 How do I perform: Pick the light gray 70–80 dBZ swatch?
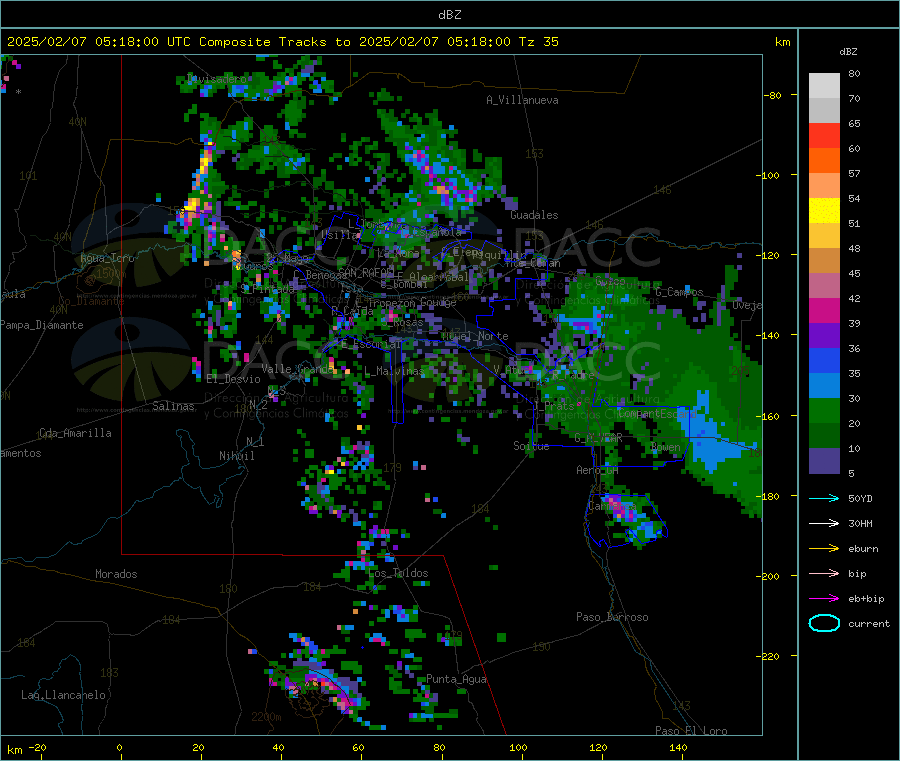pyautogui.click(x=824, y=86)
